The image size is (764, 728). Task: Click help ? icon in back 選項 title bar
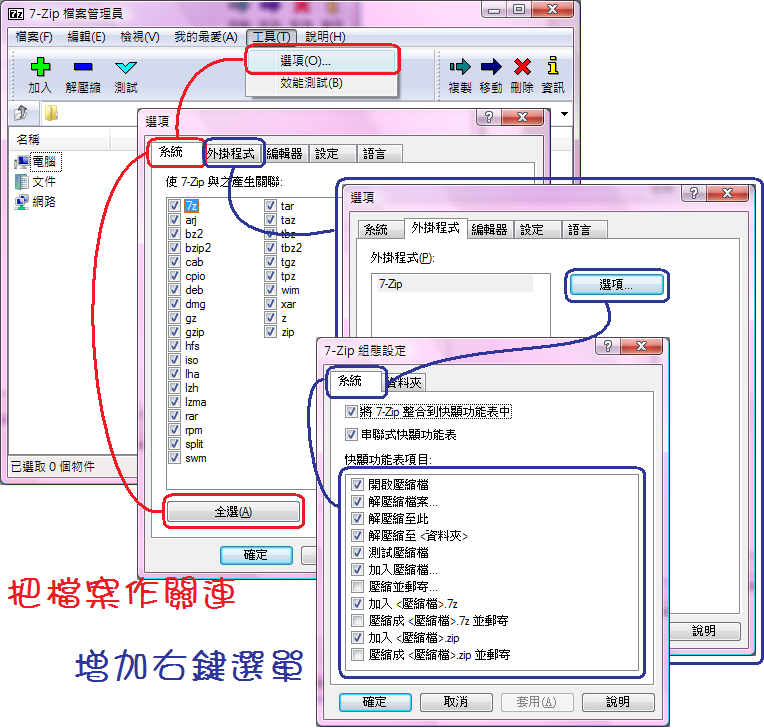pyautogui.click(x=489, y=117)
